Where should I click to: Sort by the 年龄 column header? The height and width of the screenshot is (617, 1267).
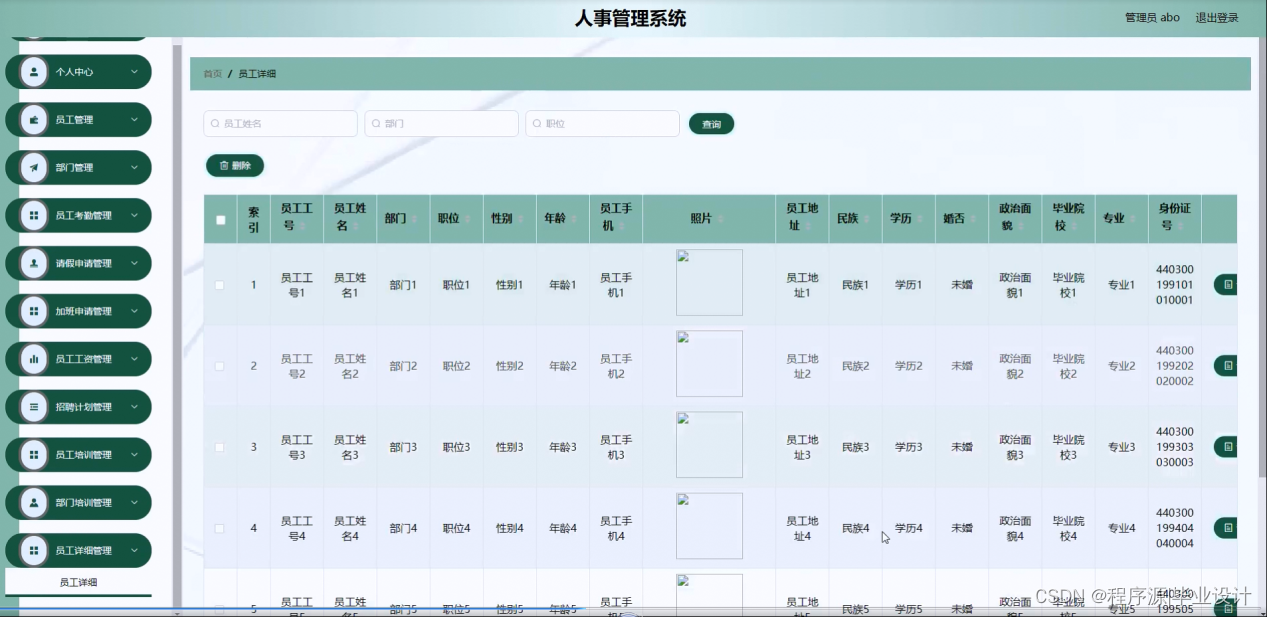coord(563,218)
